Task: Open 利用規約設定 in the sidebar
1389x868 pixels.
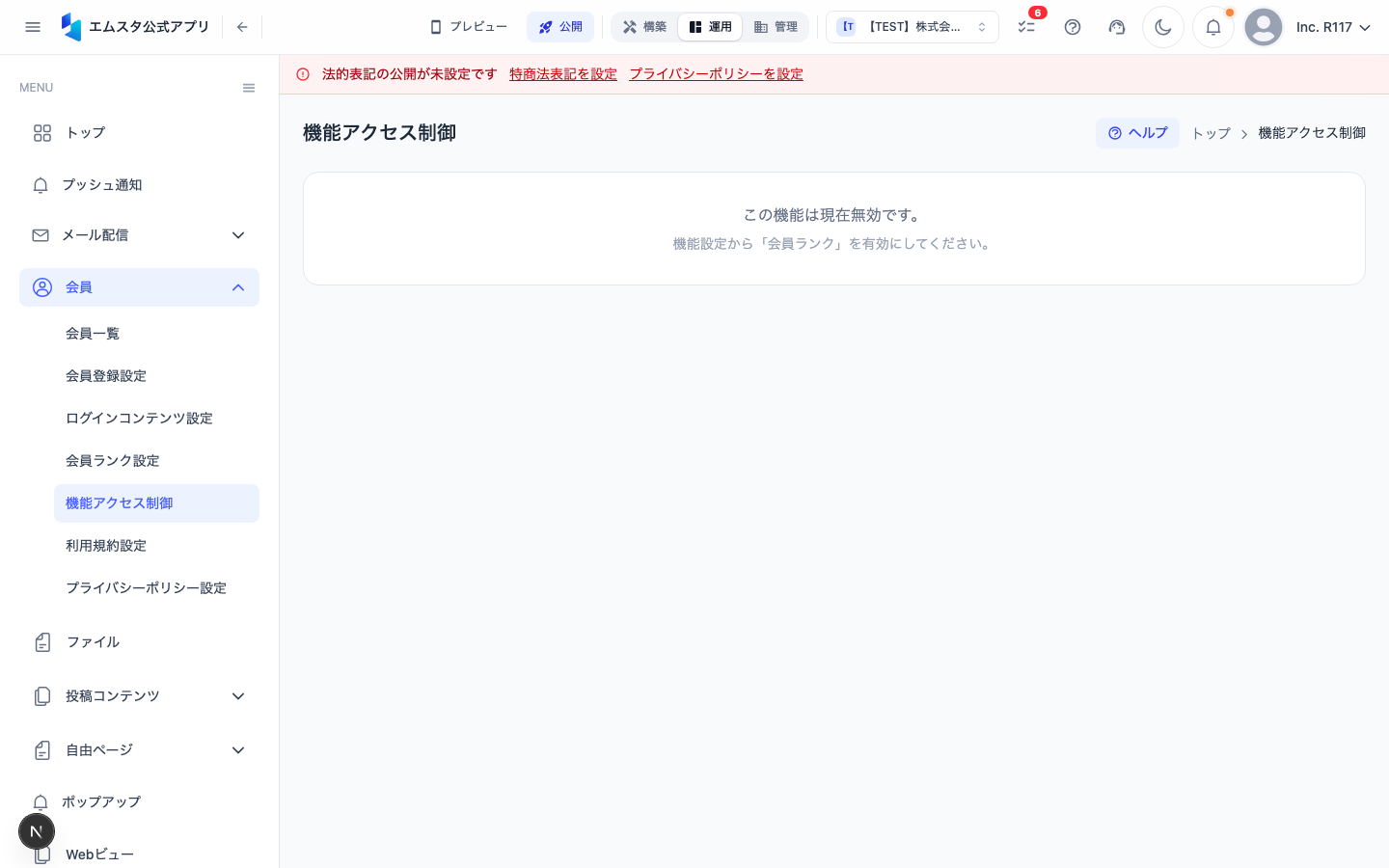Action: coord(156,546)
